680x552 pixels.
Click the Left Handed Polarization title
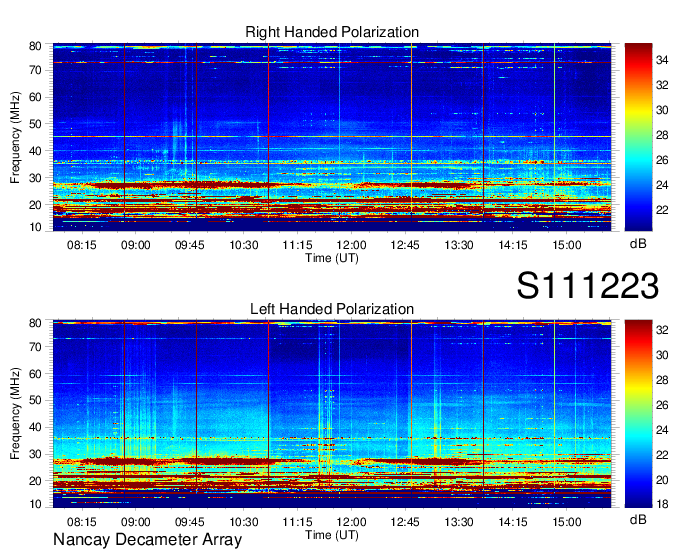[332, 309]
